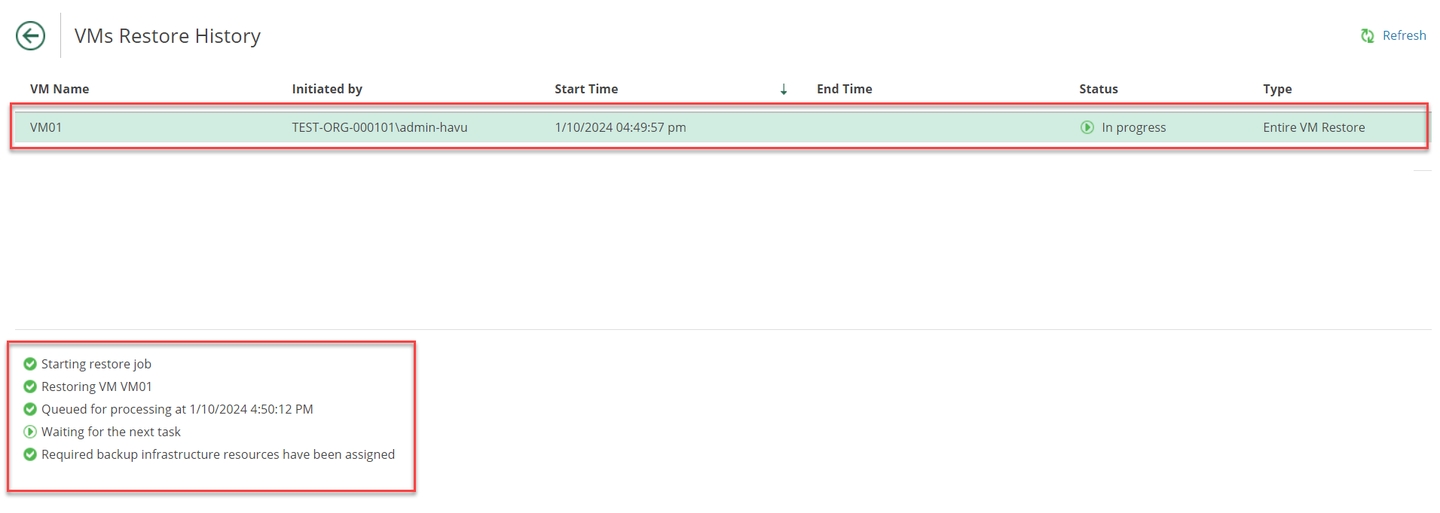Viewport: 1440px width, 513px height.
Task: Click the green Refresh icon
Action: point(1367,36)
